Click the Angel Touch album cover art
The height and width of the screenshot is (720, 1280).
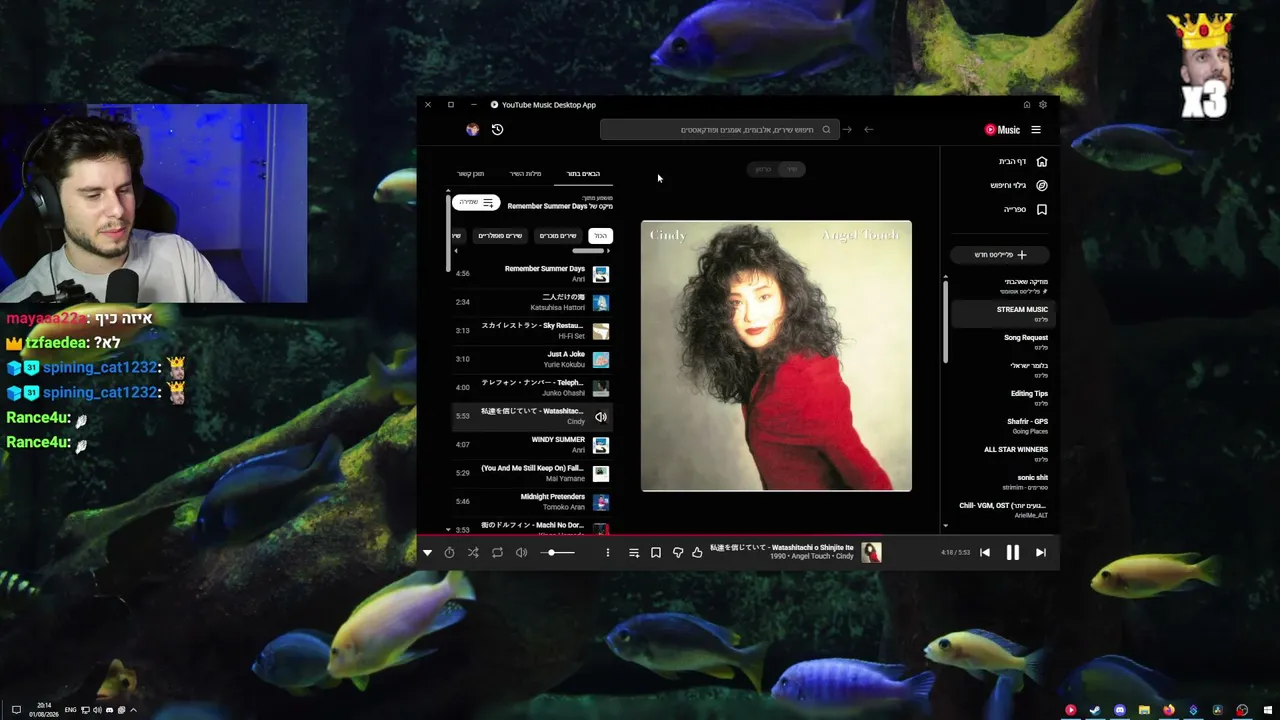[x=776, y=356]
